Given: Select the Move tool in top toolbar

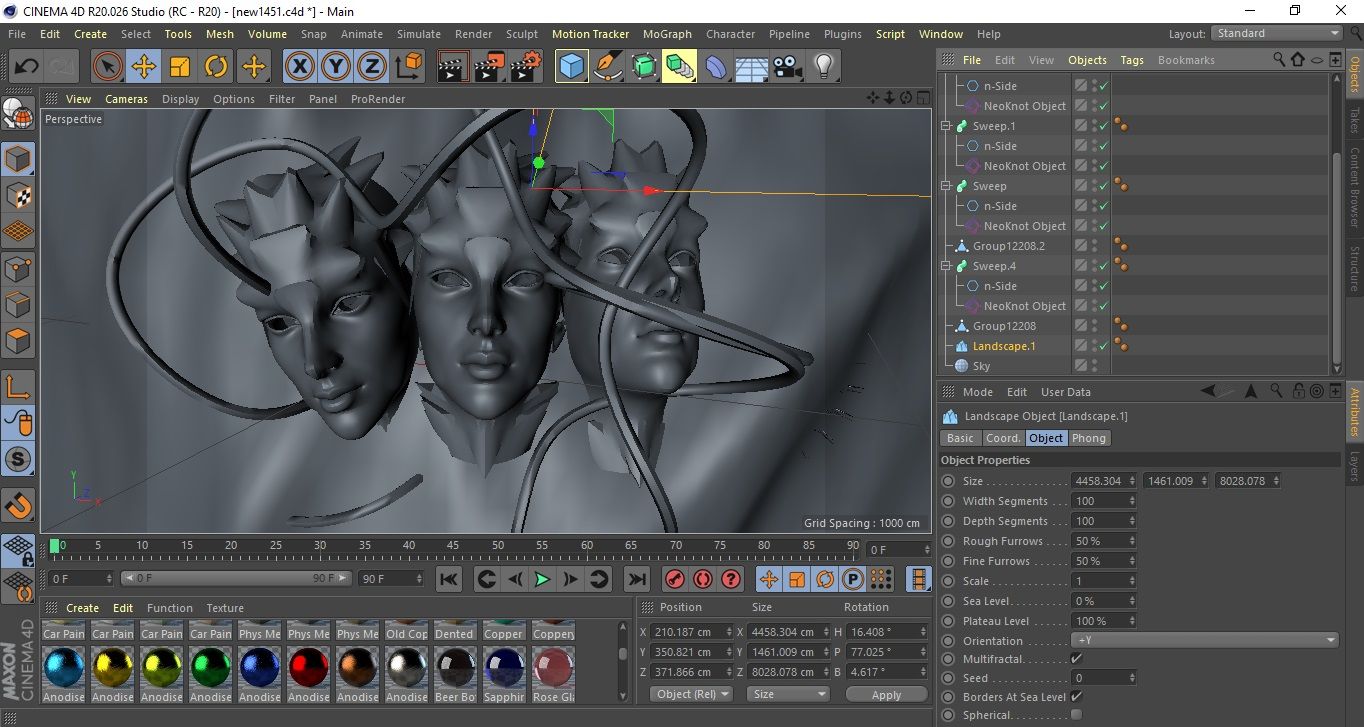Looking at the screenshot, I should [143, 67].
